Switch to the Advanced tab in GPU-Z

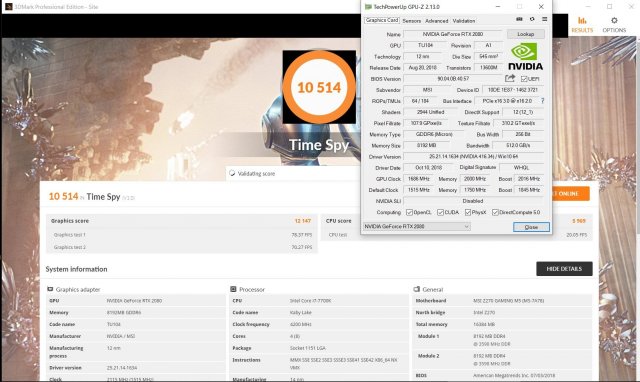(x=437, y=20)
